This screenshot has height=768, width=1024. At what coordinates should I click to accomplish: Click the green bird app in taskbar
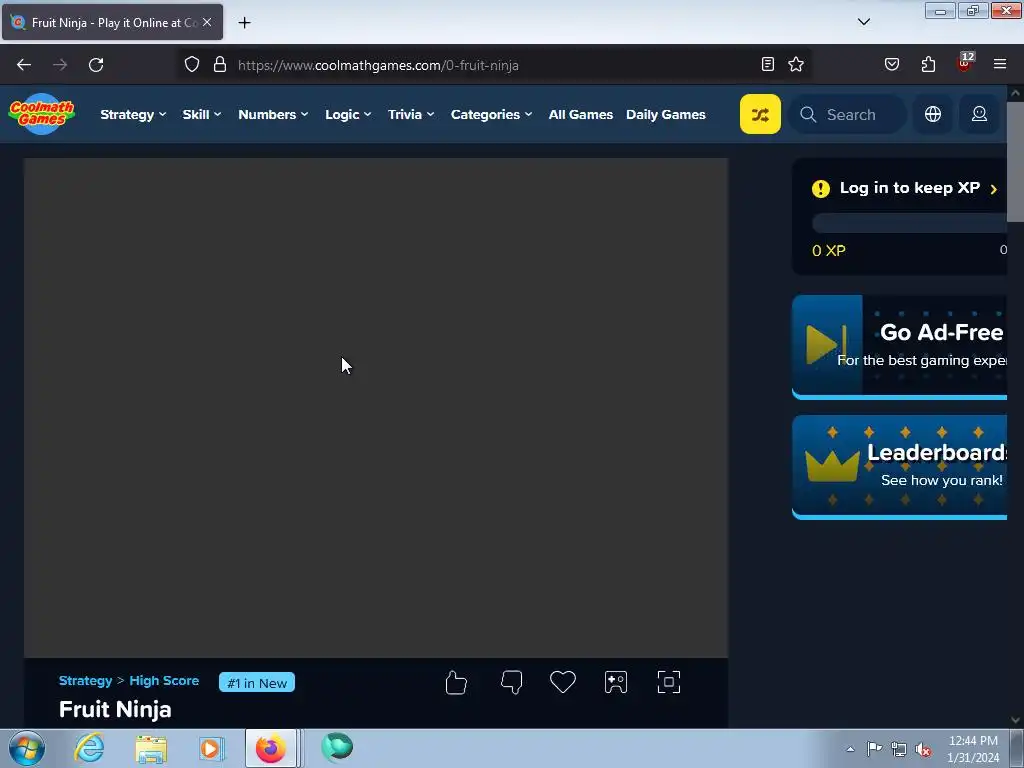(337, 748)
